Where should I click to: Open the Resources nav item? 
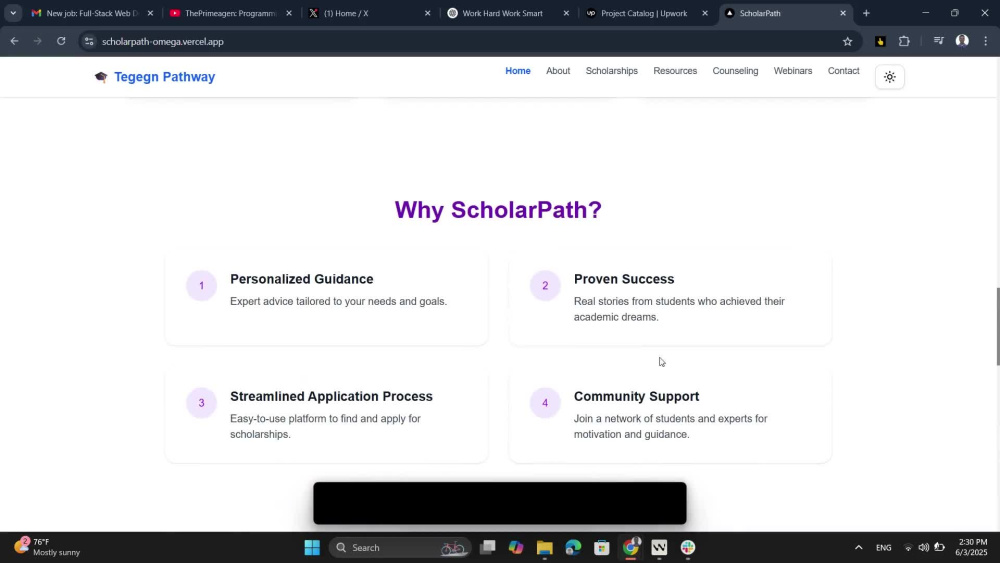pyautogui.click(x=675, y=71)
